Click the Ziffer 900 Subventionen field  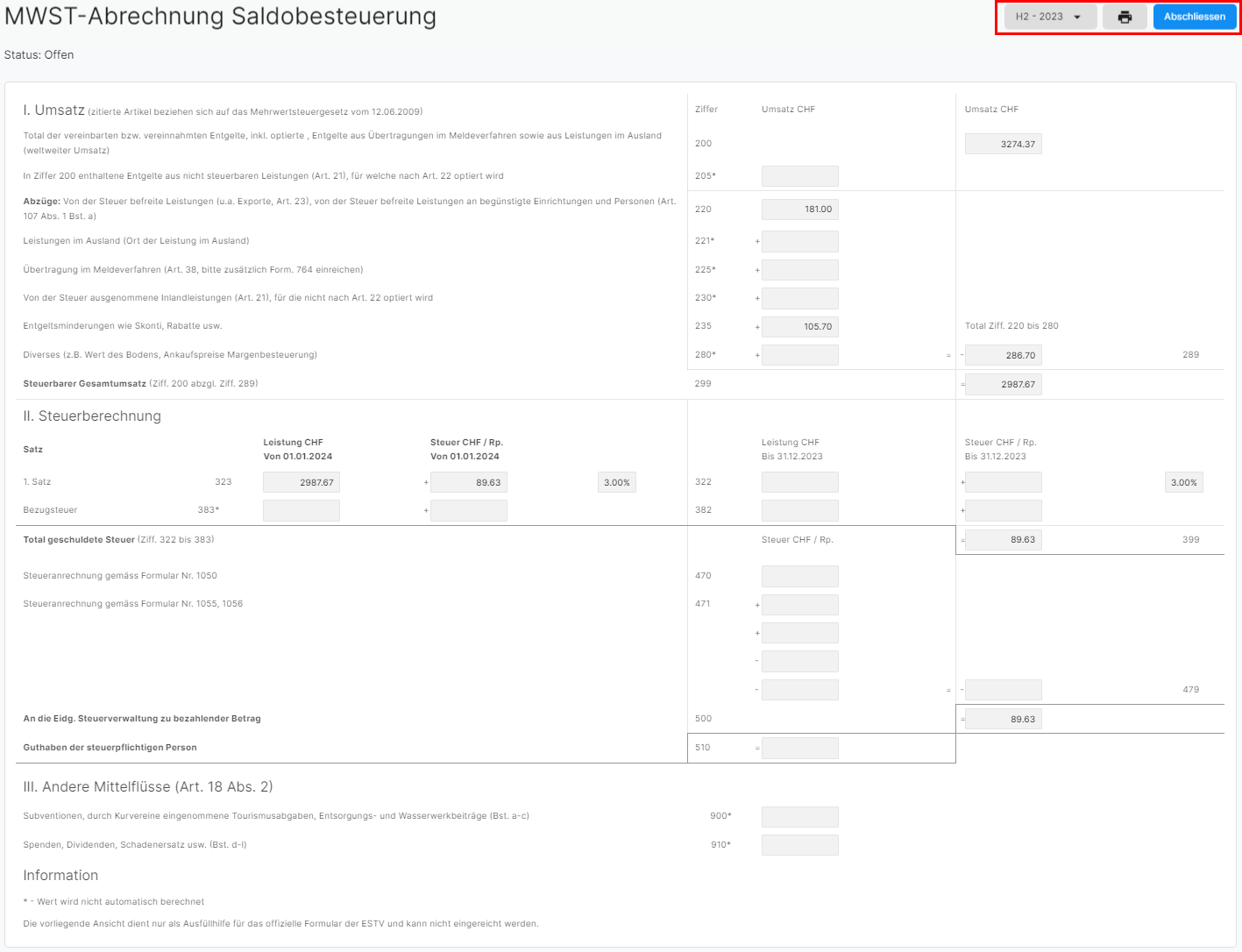[800, 817]
